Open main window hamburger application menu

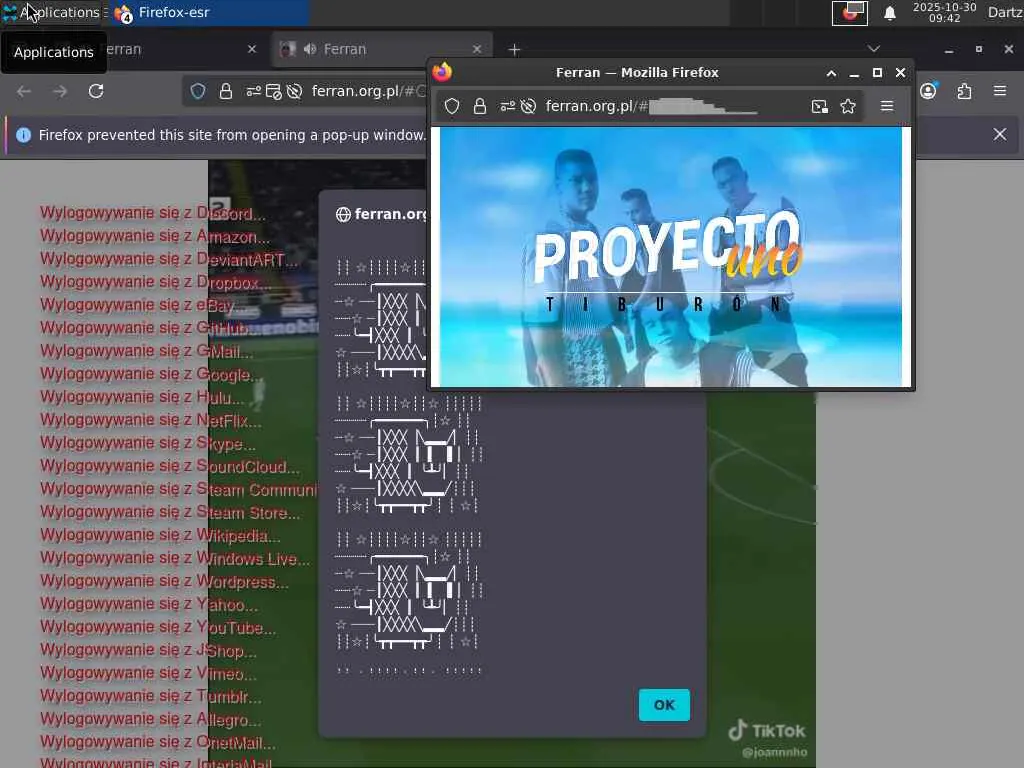[1000, 91]
